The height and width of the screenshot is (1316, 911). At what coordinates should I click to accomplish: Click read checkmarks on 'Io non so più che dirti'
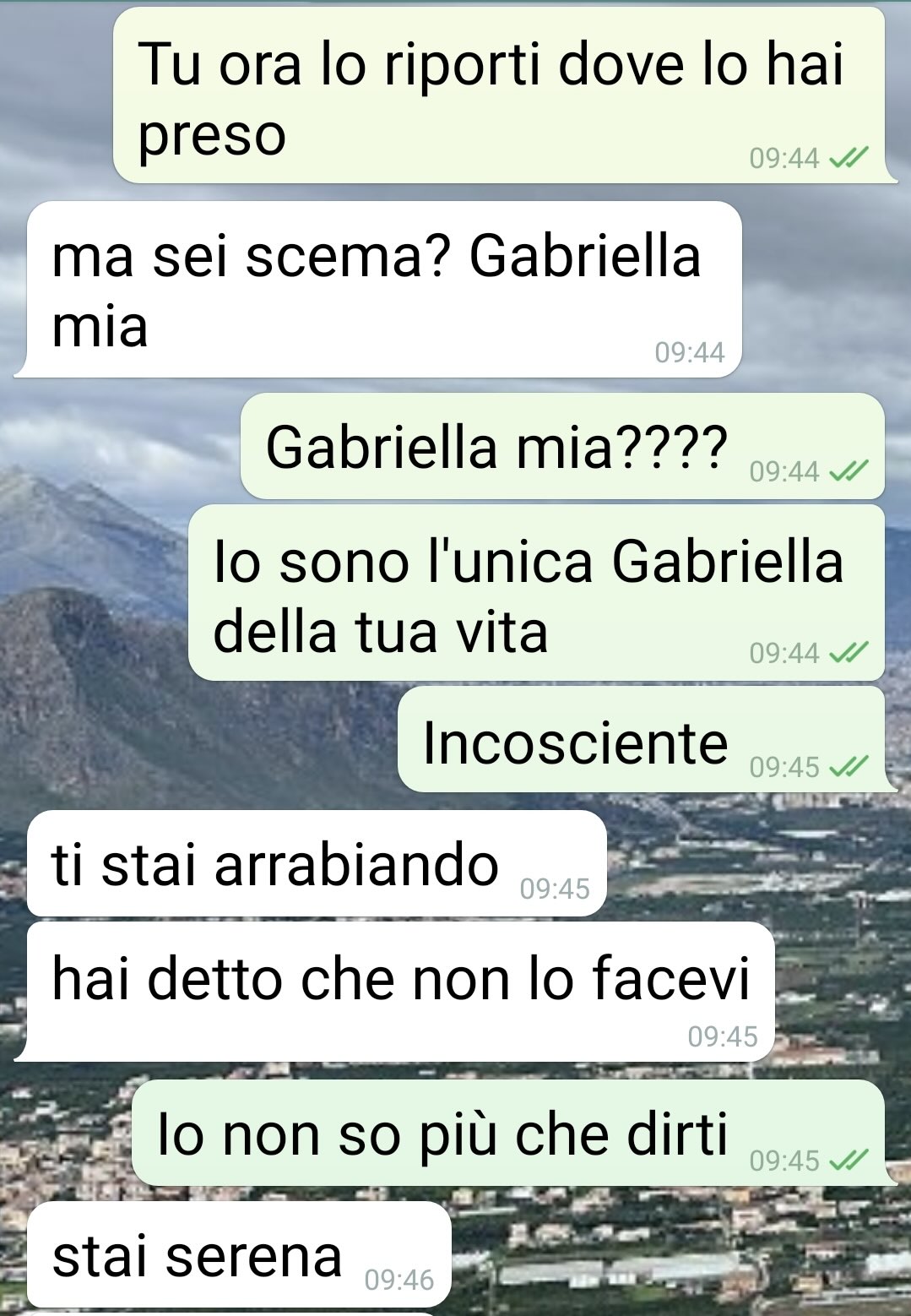coord(849,1160)
